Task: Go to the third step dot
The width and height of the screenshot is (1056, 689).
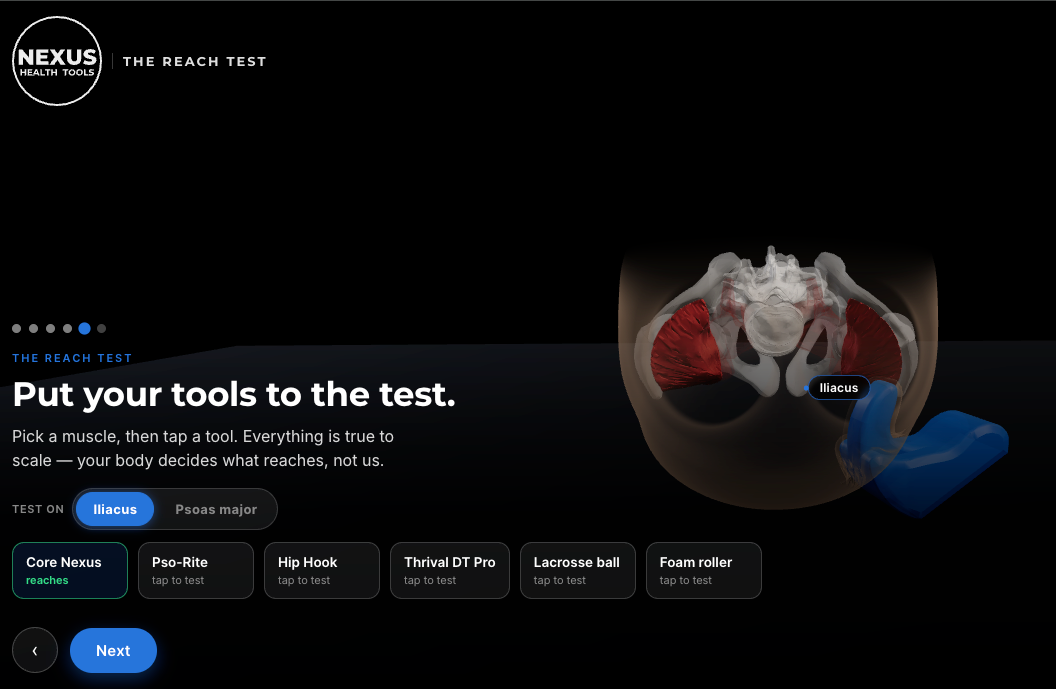Action: [x=51, y=329]
